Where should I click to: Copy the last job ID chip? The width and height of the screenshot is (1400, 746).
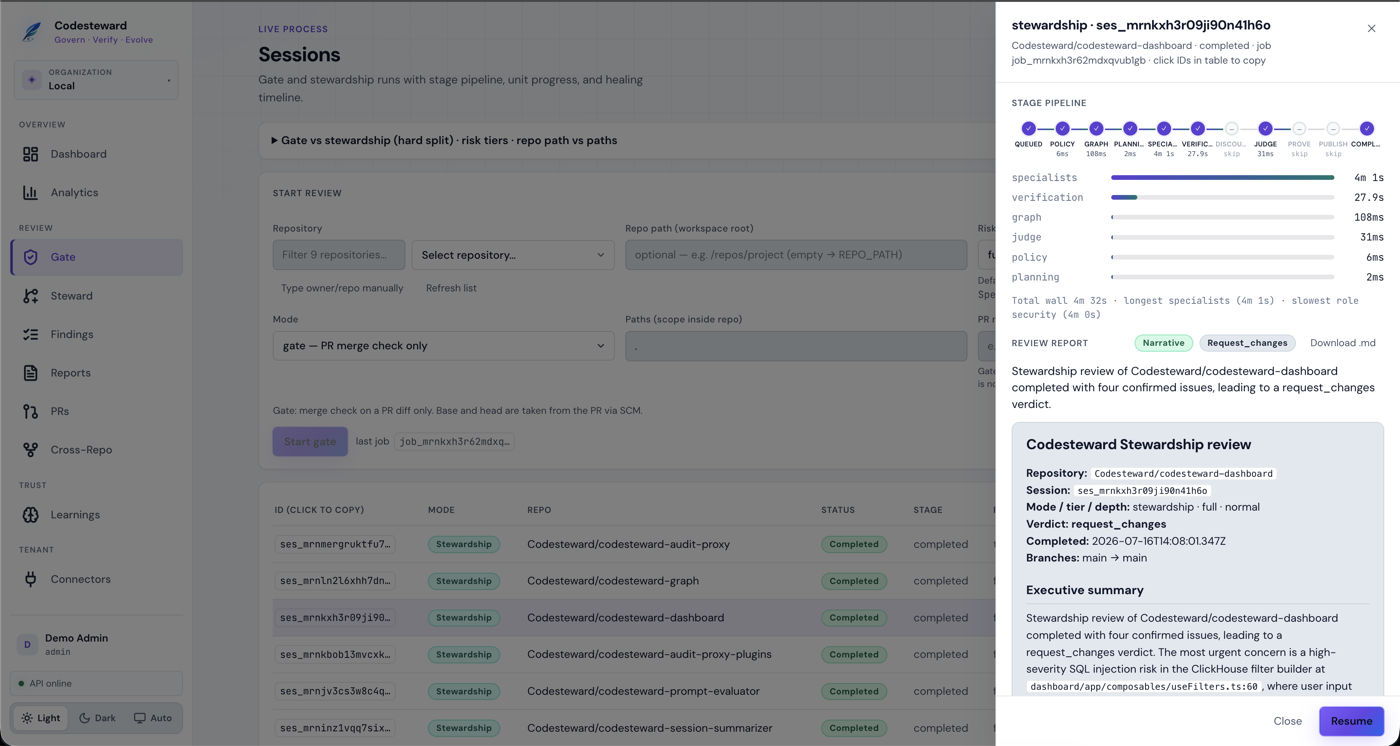click(x=454, y=442)
